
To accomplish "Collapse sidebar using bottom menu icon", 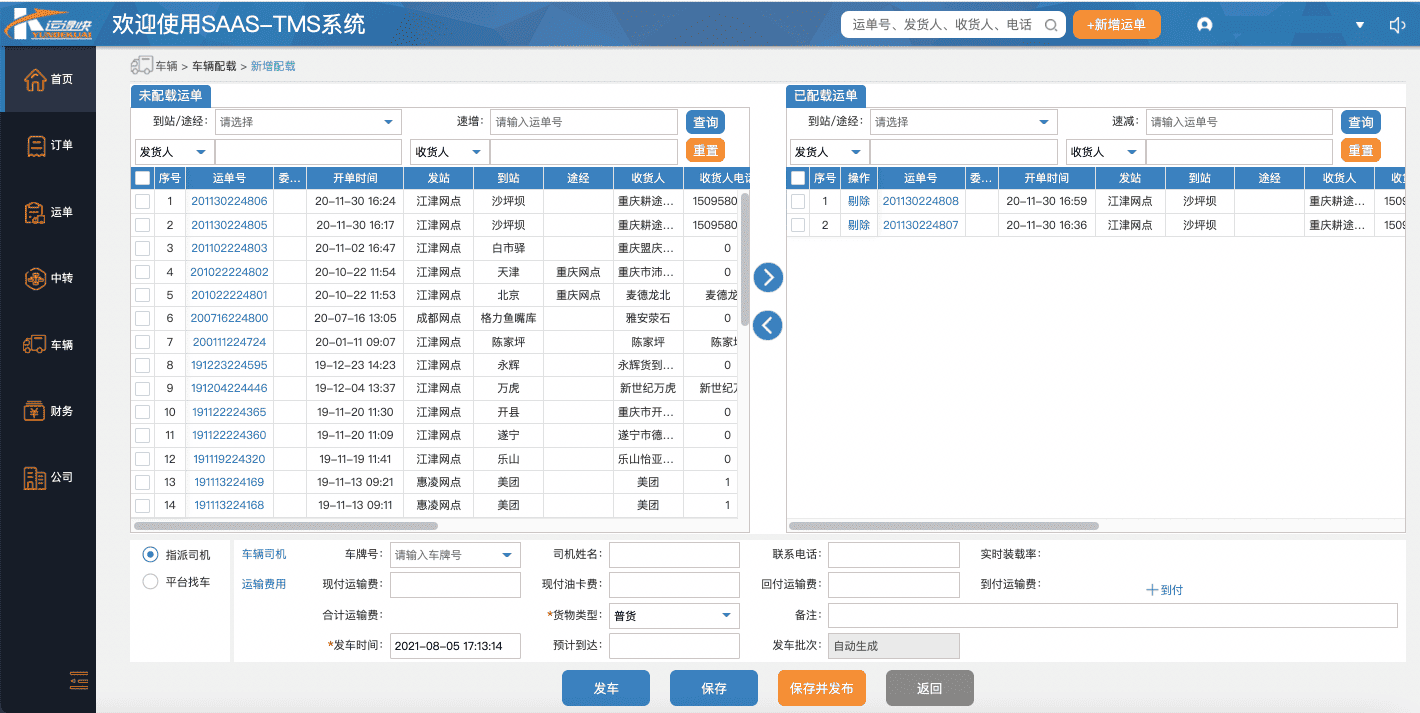I will [x=79, y=680].
